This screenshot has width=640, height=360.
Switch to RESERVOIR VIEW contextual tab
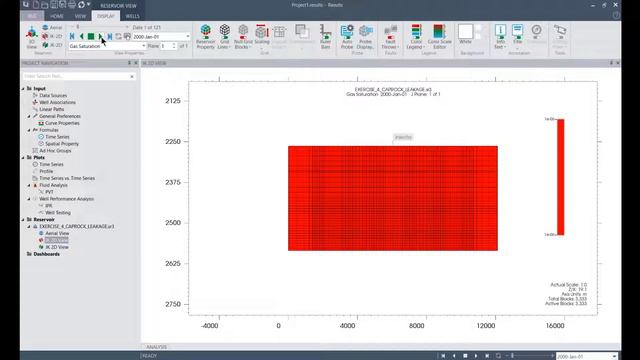click(x=118, y=6)
